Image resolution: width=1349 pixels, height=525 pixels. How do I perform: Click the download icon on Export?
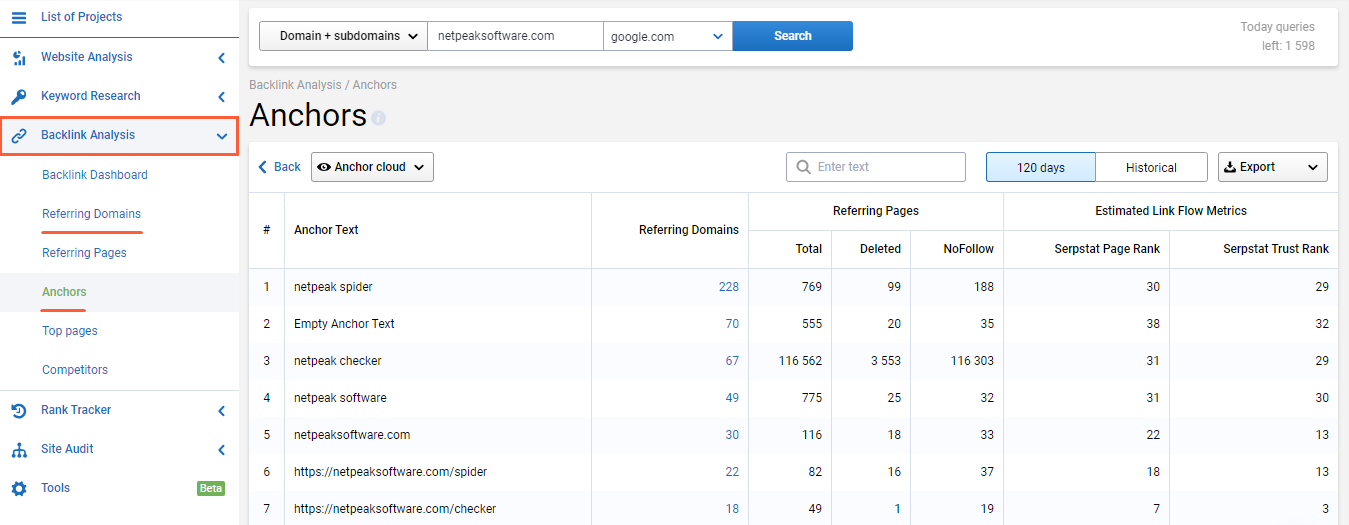[x=1230, y=167]
